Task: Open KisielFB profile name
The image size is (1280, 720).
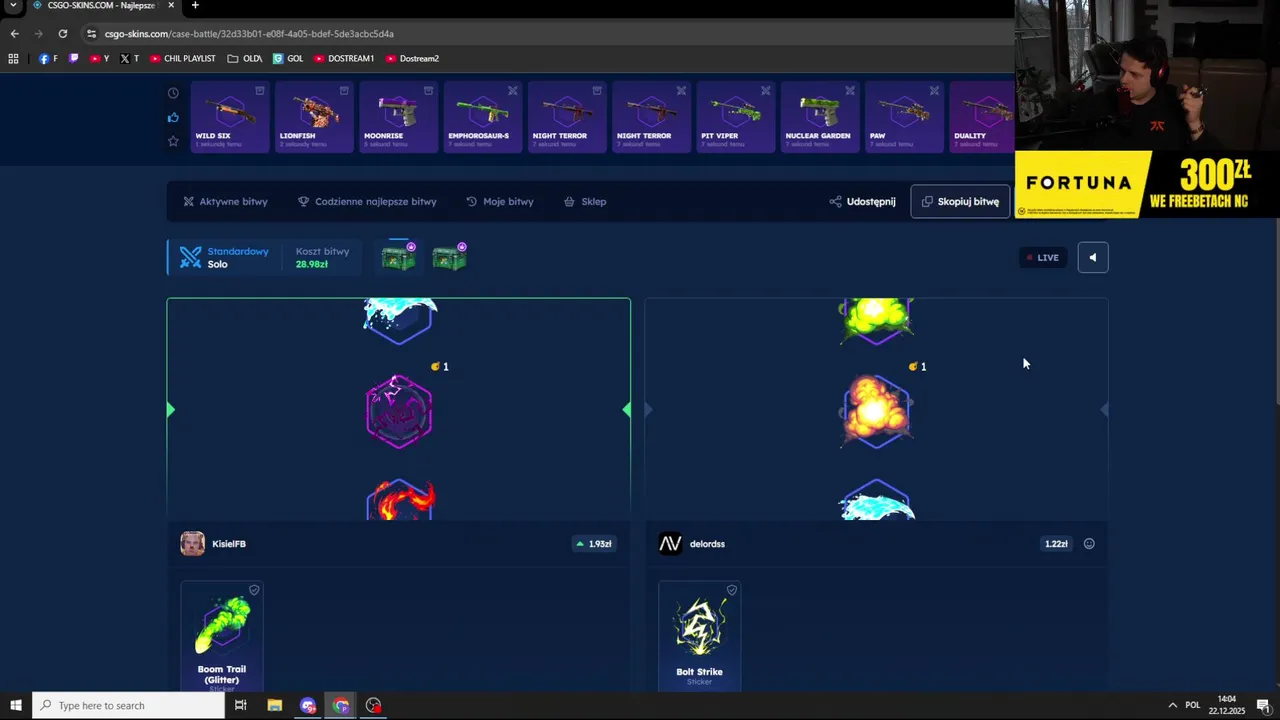Action: pos(229,544)
